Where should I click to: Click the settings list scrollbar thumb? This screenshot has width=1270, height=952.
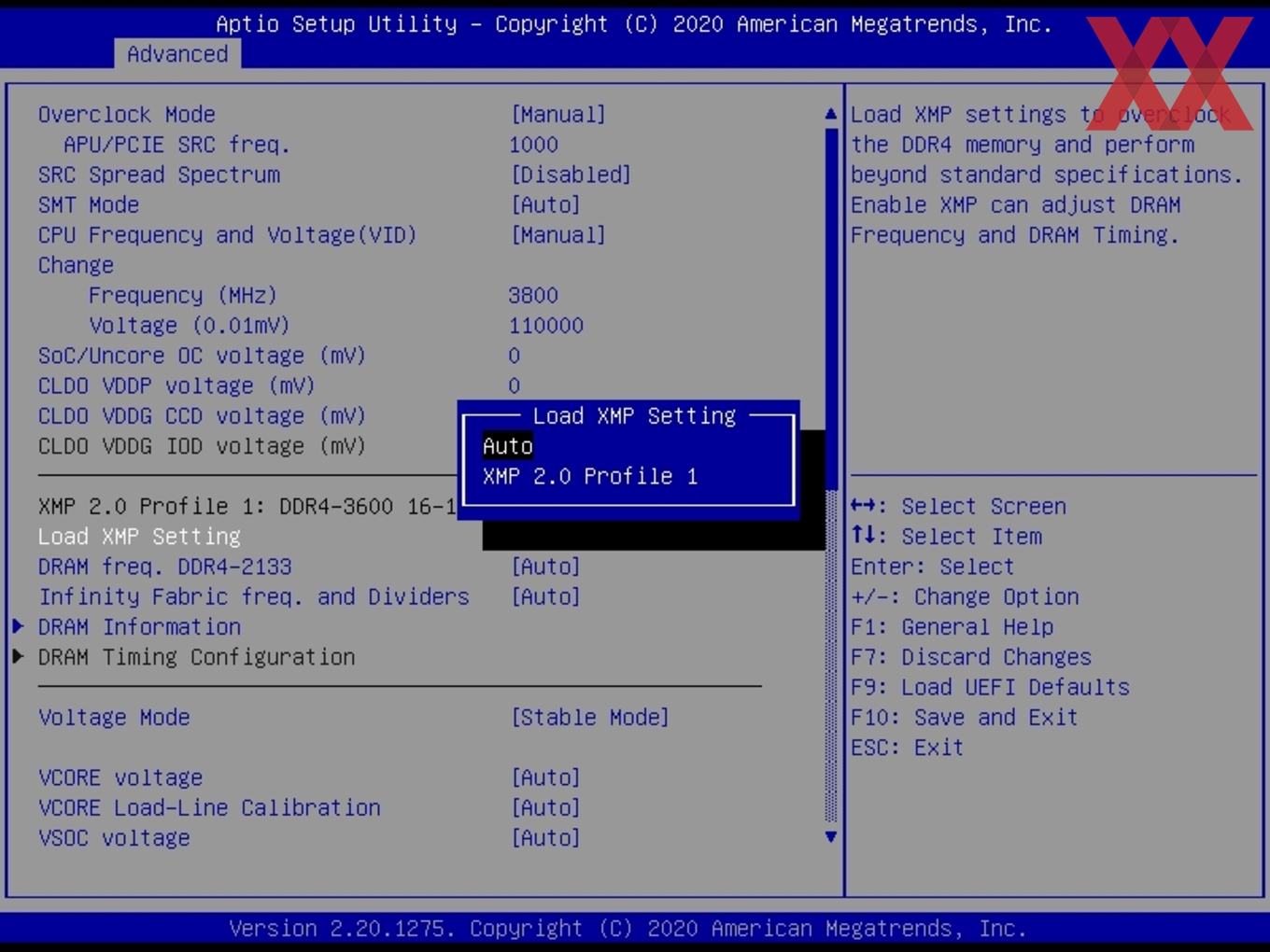(x=831, y=308)
